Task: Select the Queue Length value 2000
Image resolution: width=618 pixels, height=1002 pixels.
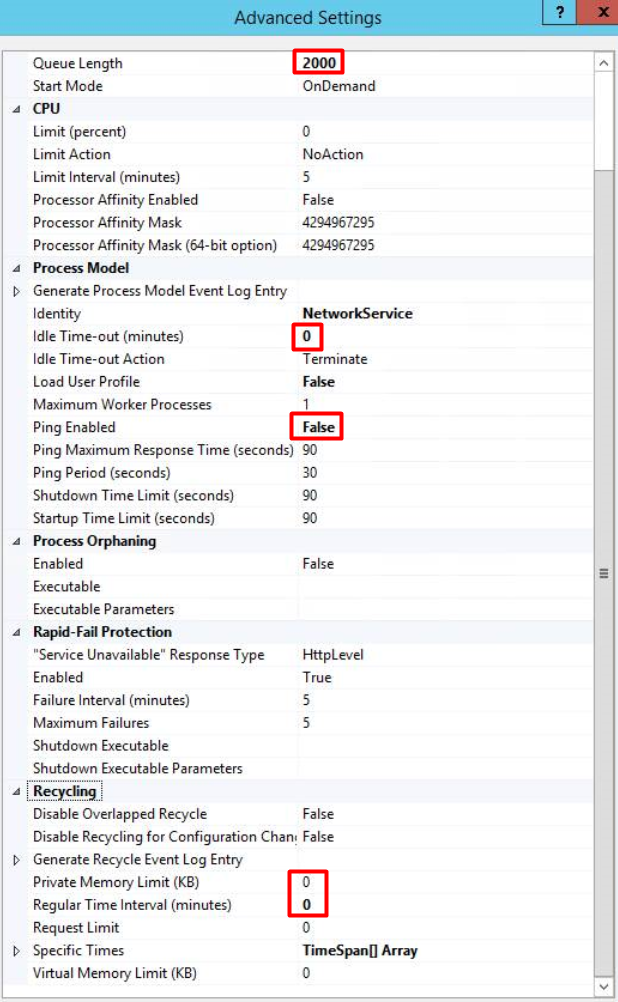Action: (319, 63)
